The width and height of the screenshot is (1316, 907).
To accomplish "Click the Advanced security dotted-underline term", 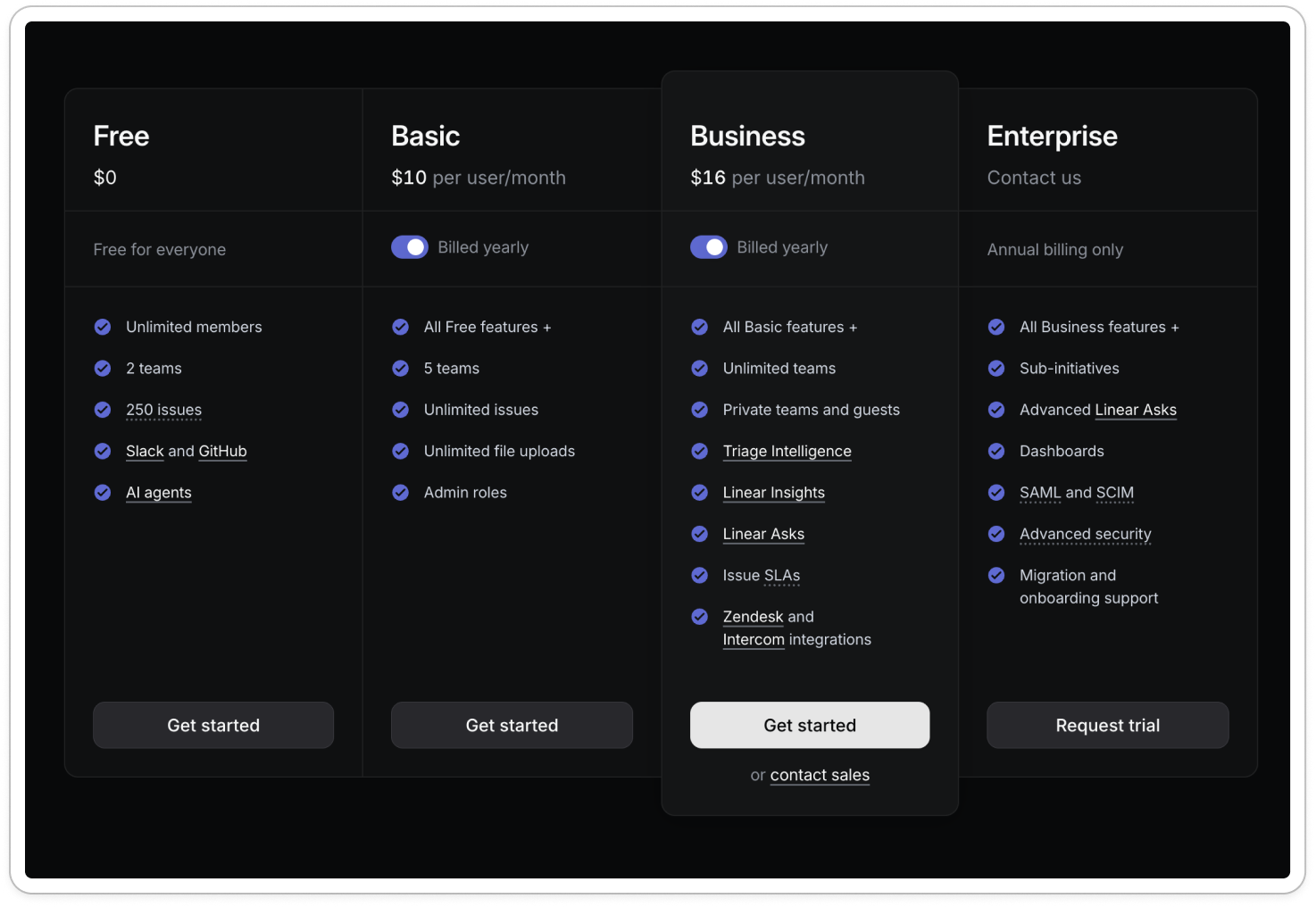I will click(1085, 534).
